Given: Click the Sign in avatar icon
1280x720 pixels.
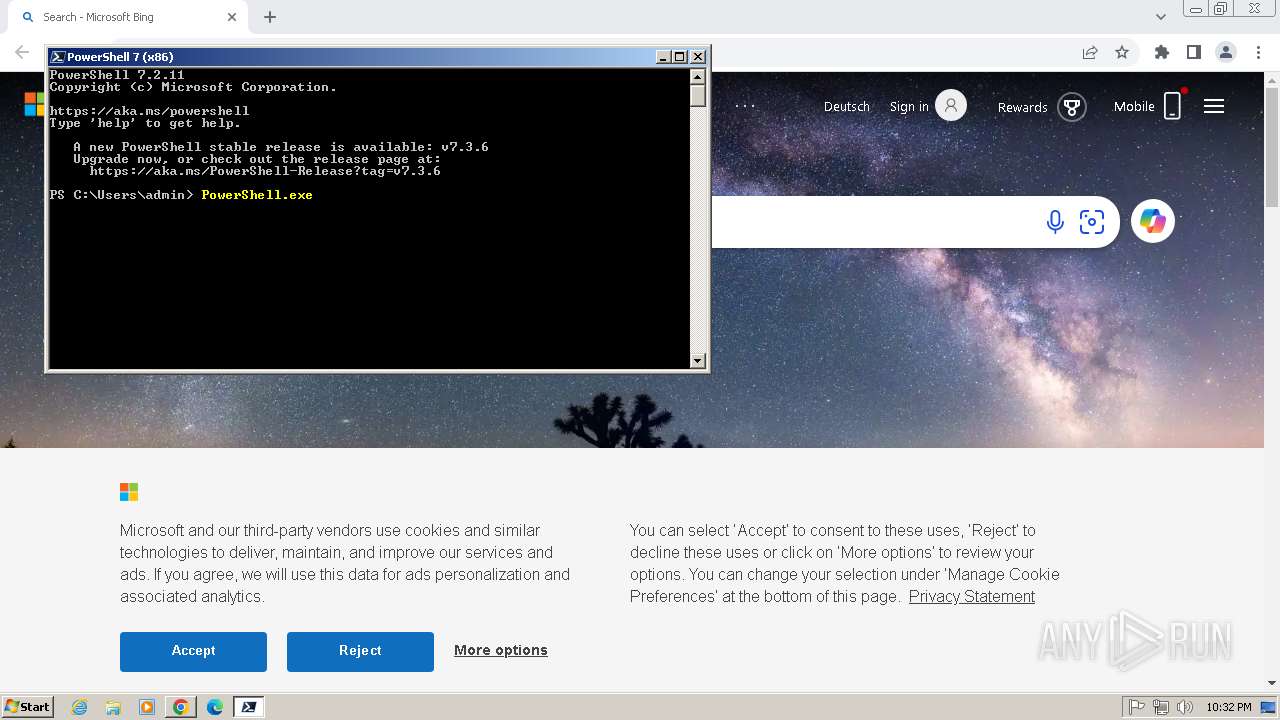Looking at the screenshot, I should [x=951, y=105].
